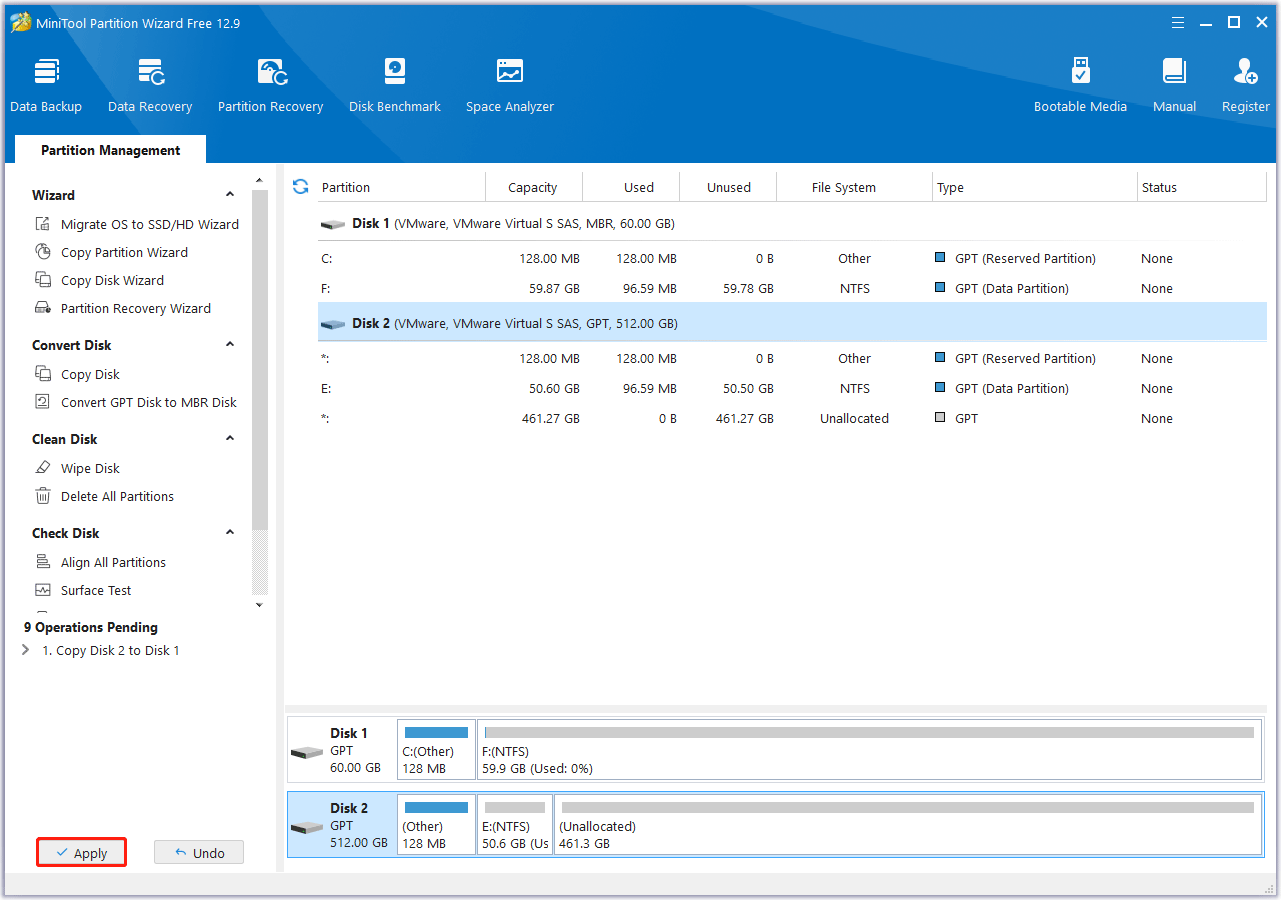Select the Wipe Disk option

coord(86,468)
